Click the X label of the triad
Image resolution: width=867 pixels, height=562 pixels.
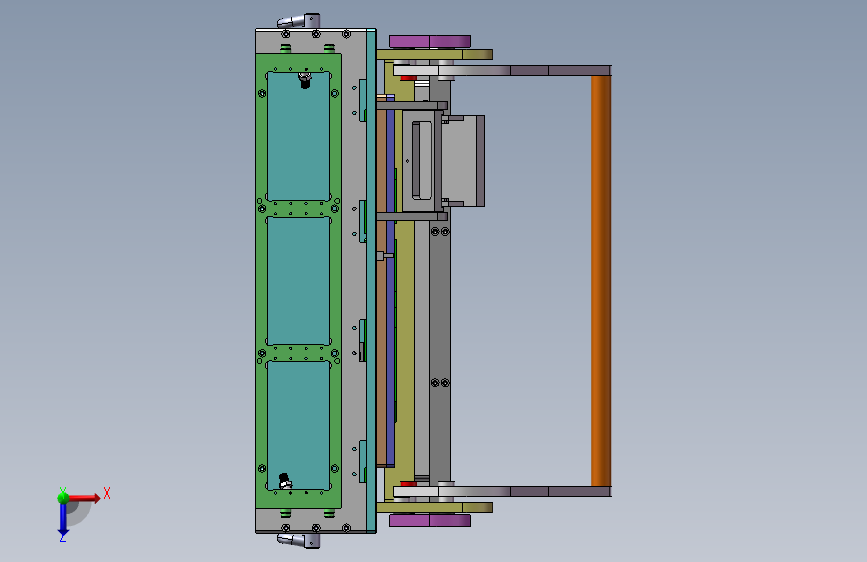[x=107, y=493]
